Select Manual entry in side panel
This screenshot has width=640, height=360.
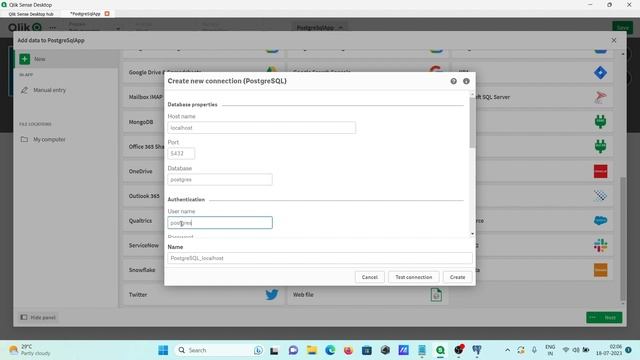tap(49, 90)
